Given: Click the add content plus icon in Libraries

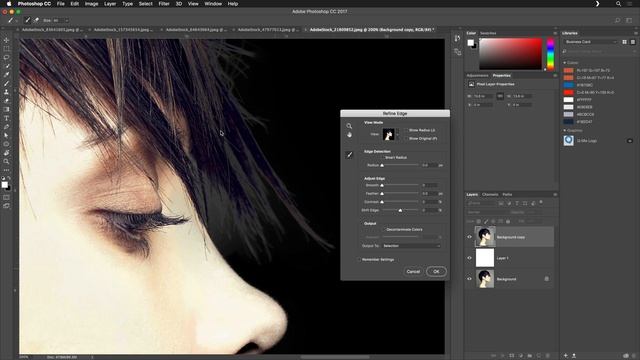Looking at the screenshot, I should [566, 356].
